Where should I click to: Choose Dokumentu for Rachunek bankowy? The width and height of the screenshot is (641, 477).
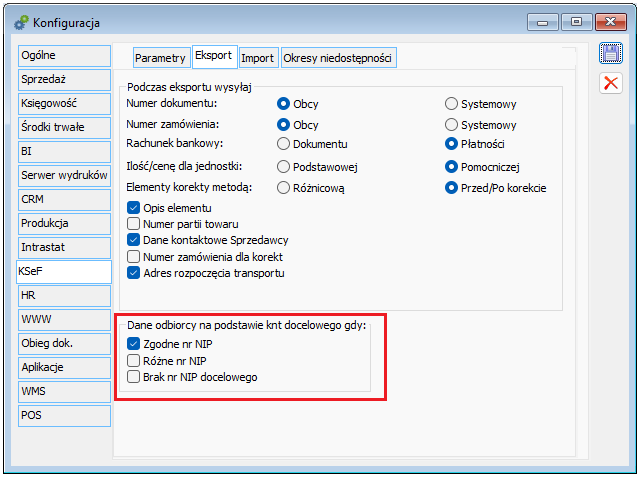284,143
